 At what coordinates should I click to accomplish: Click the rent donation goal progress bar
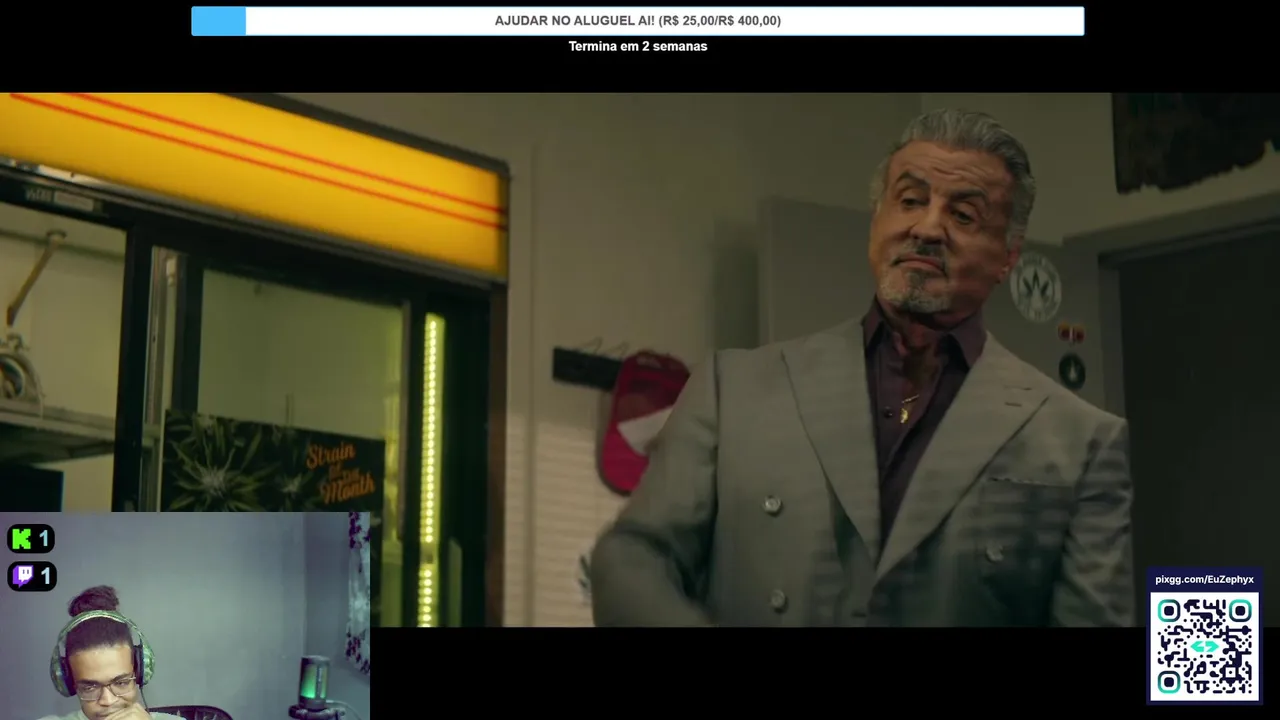coord(637,21)
